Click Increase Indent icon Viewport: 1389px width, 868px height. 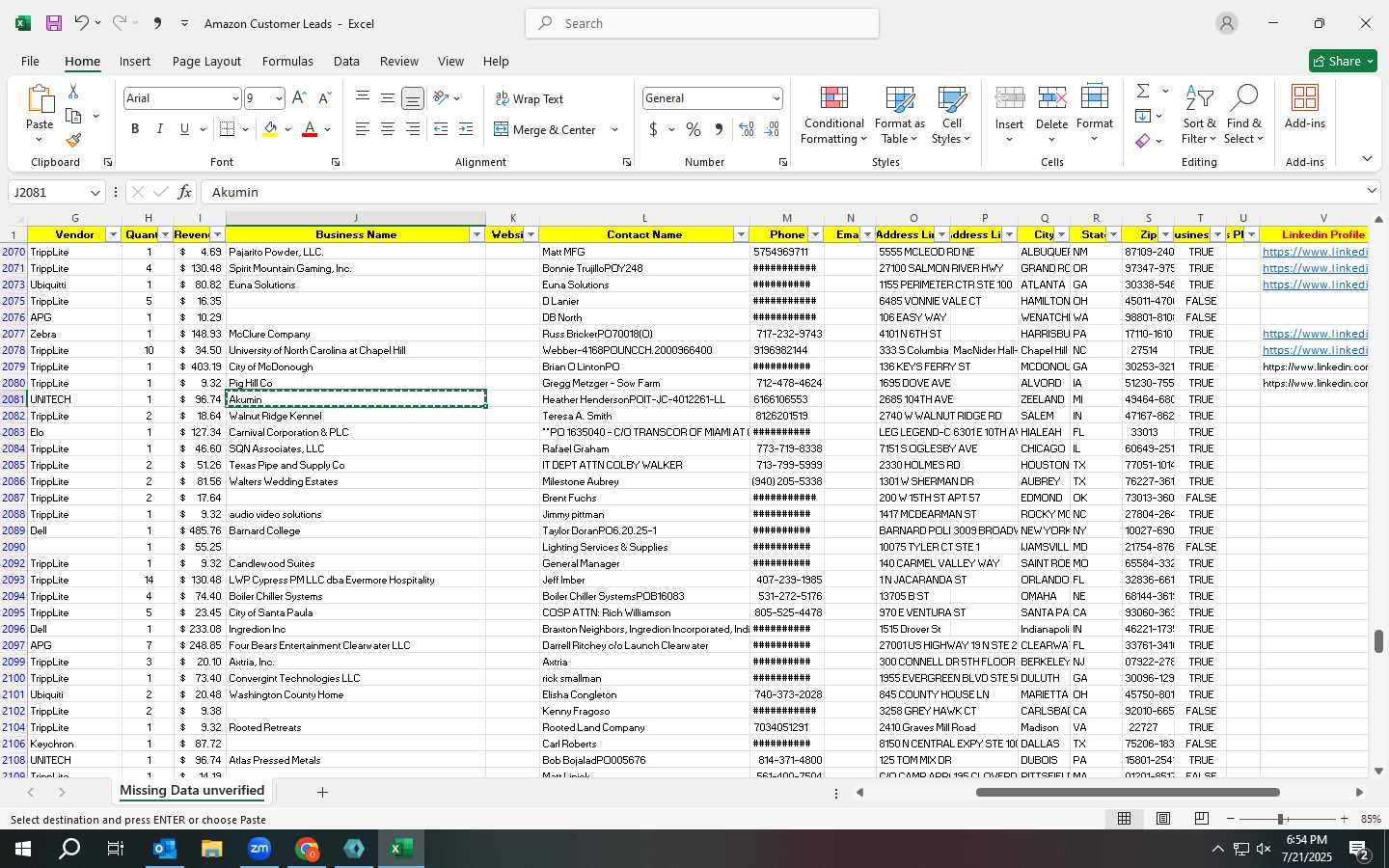tap(466, 129)
